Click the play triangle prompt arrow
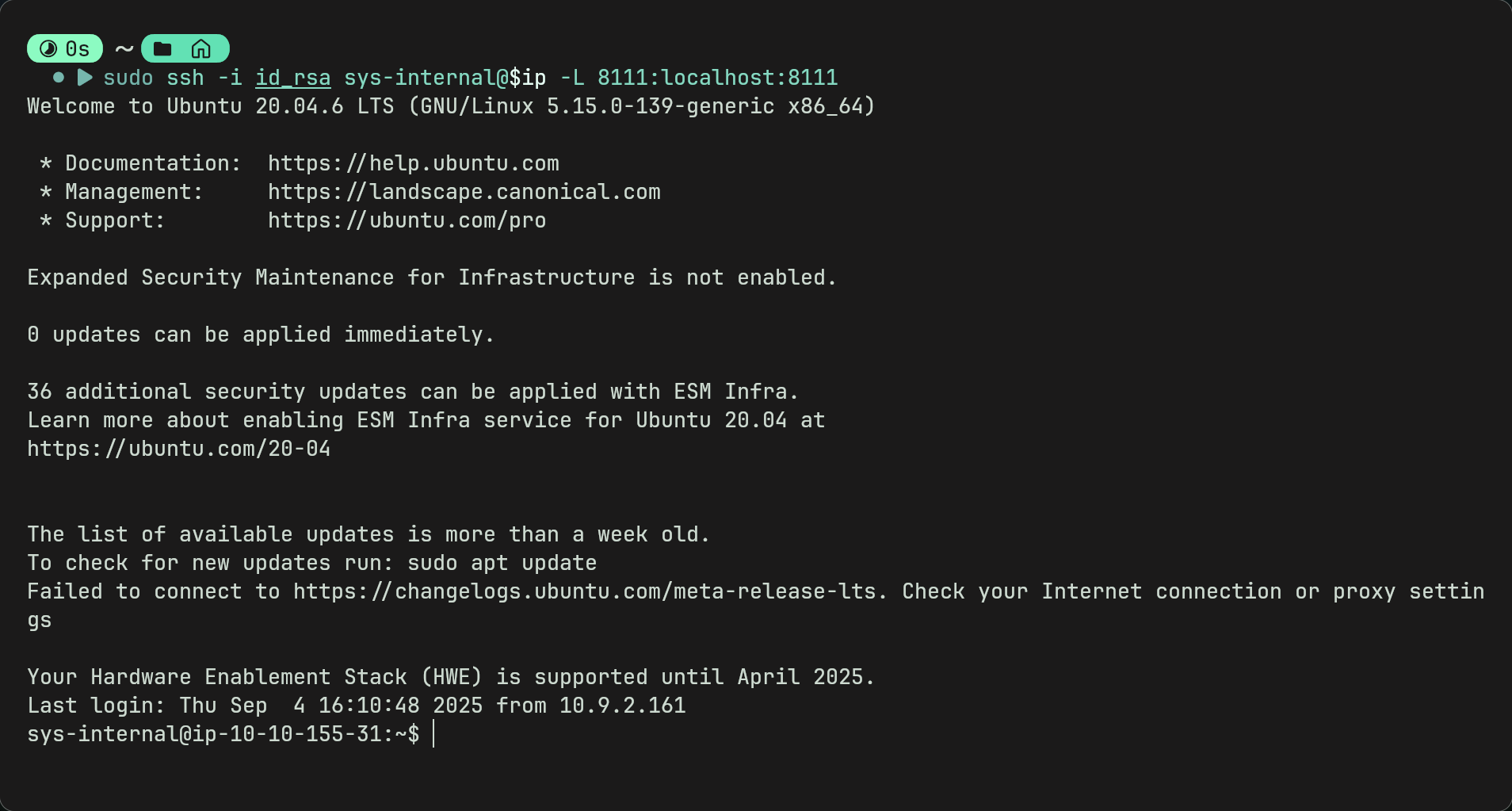This screenshot has width=1512, height=811. [85, 78]
